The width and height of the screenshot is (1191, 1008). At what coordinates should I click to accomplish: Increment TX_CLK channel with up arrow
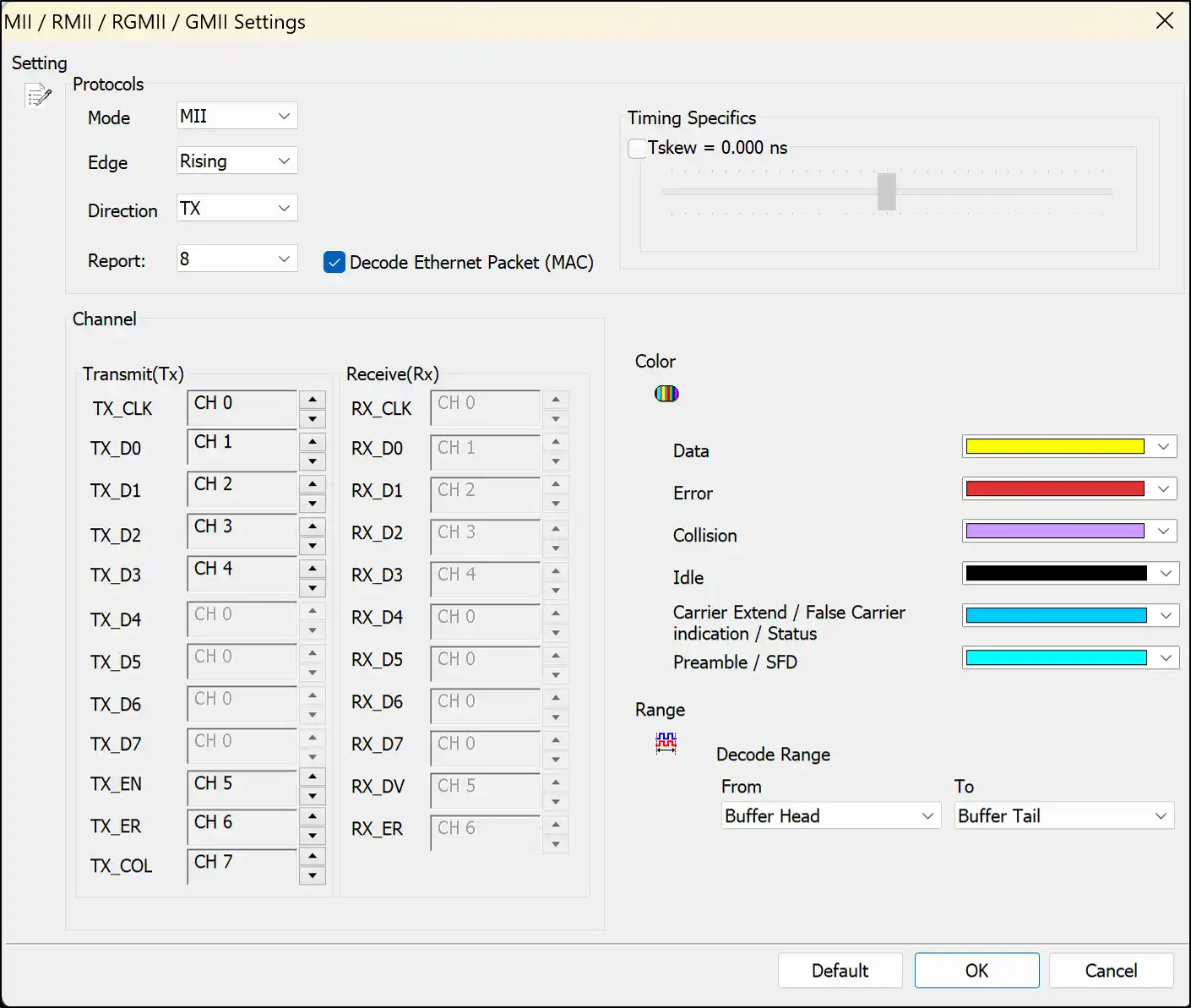(x=313, y=400)
